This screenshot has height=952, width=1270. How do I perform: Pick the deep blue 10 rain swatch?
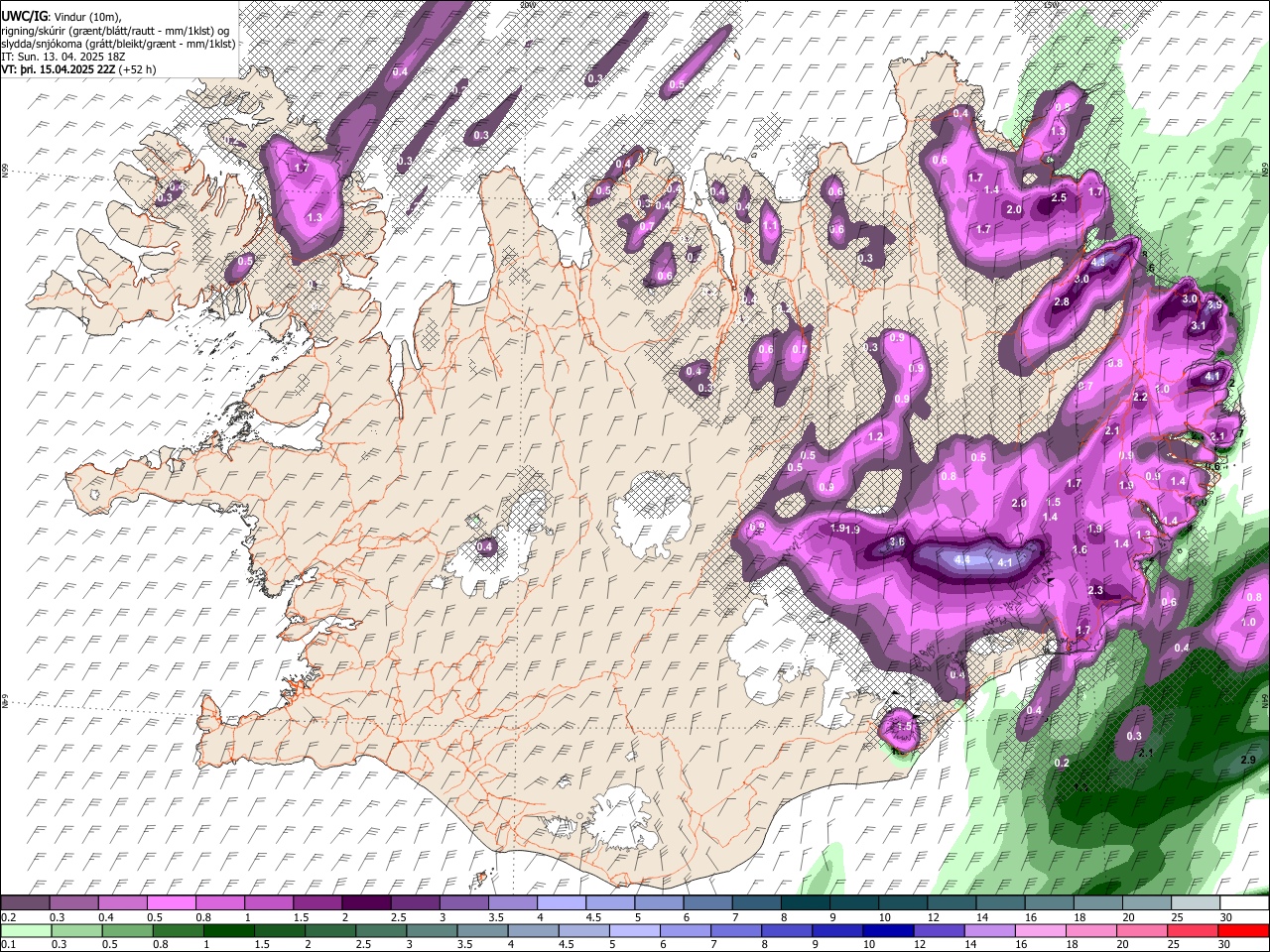tap(888, 930)
